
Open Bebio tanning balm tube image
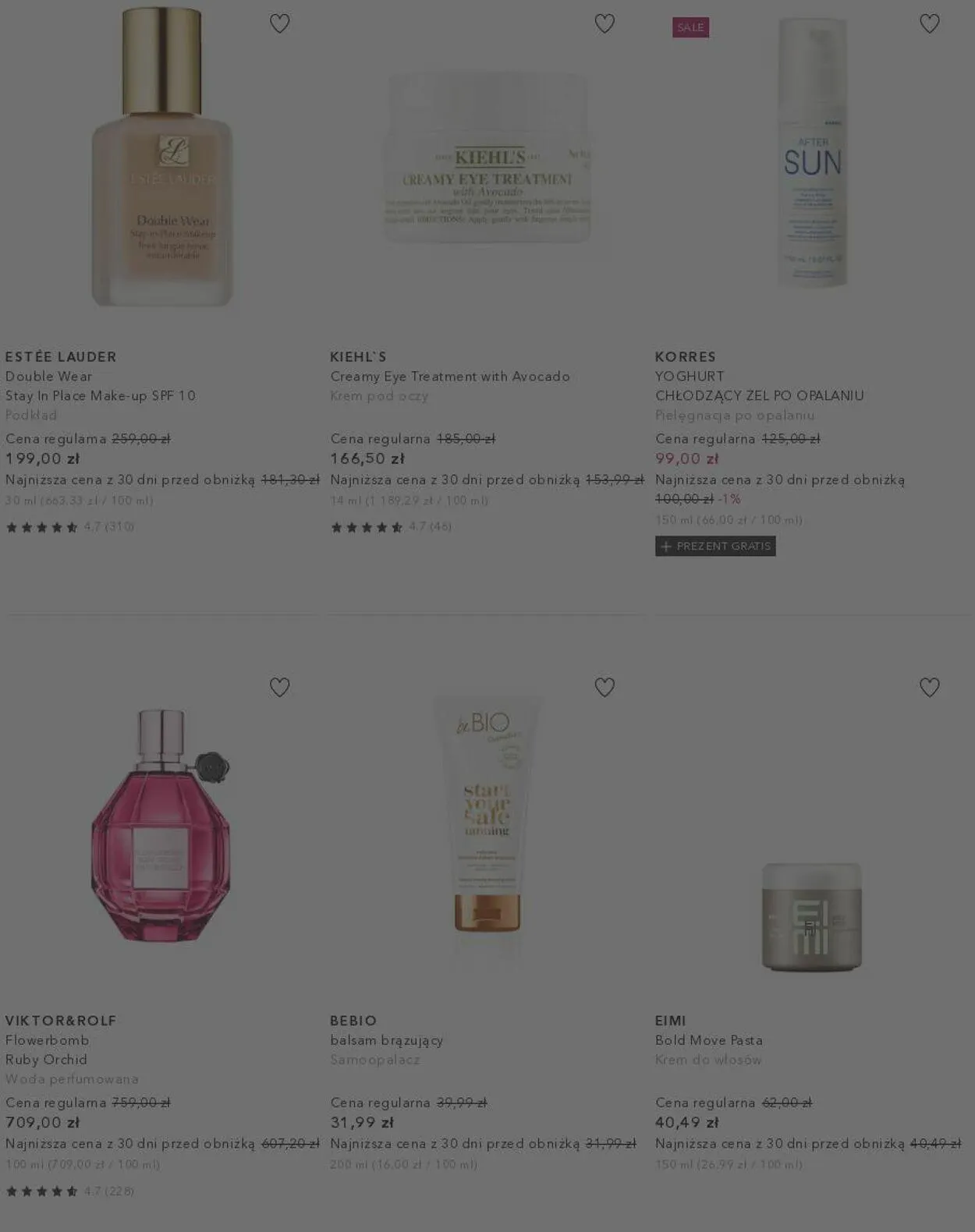pos(487,825)
